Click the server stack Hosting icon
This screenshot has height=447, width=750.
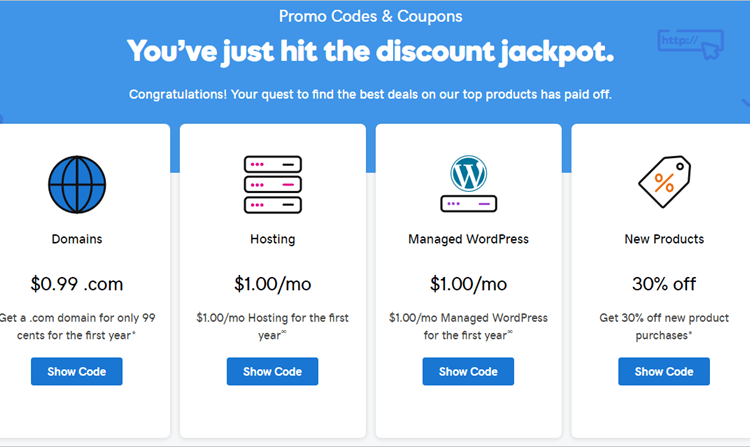pos(273,184)
